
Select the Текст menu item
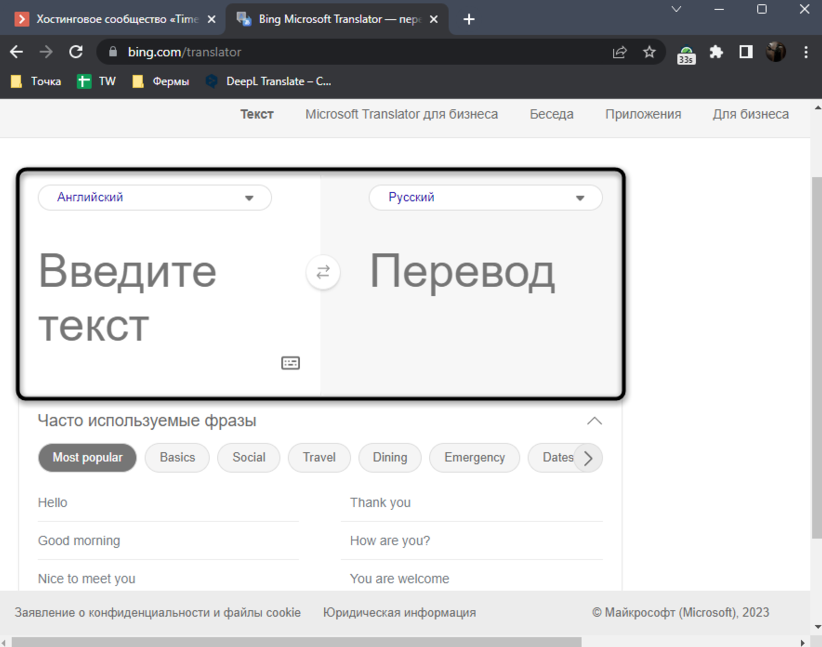pyautogui.click(x=257, y=114)
